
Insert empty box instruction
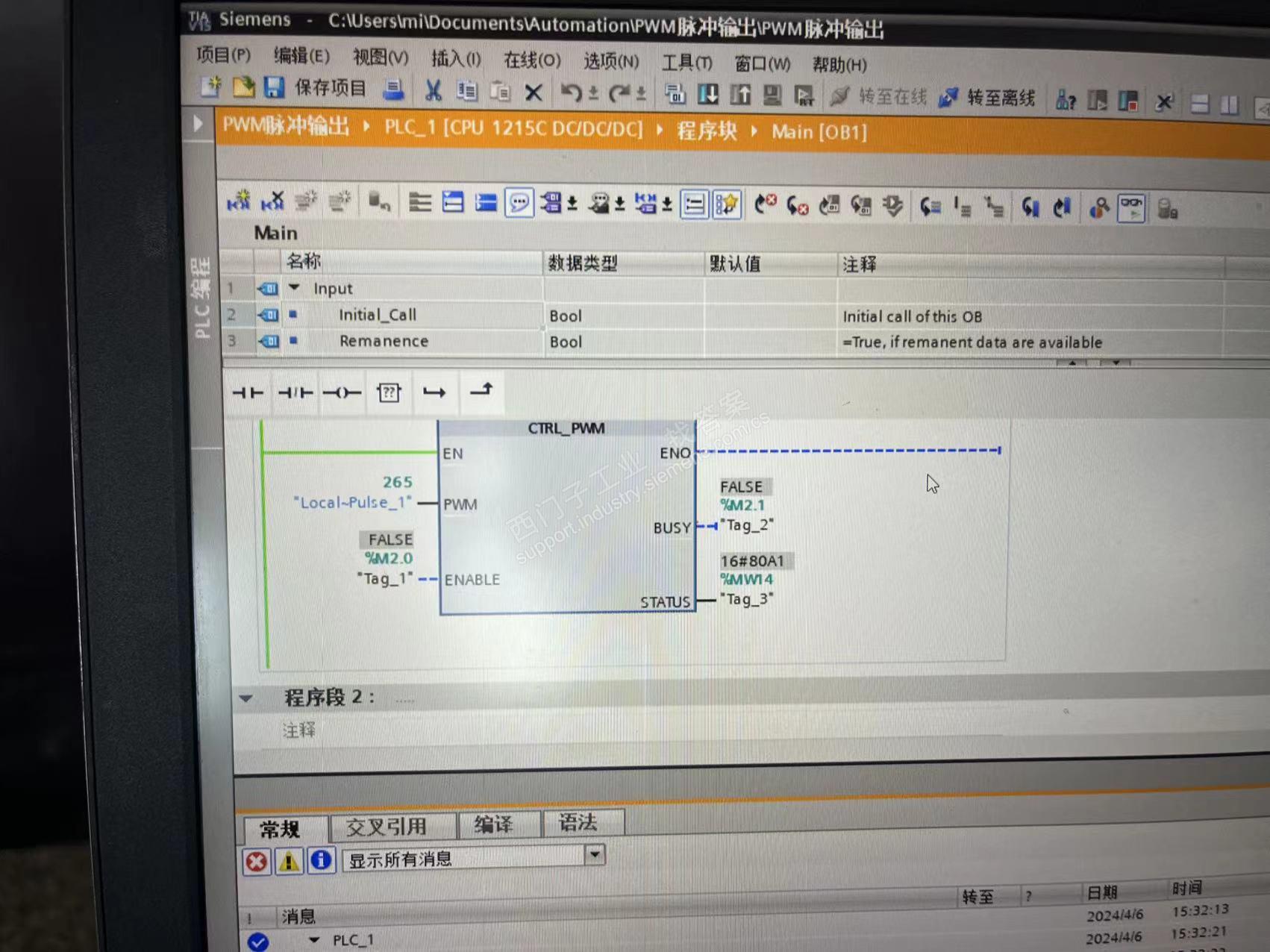(389, 392)
